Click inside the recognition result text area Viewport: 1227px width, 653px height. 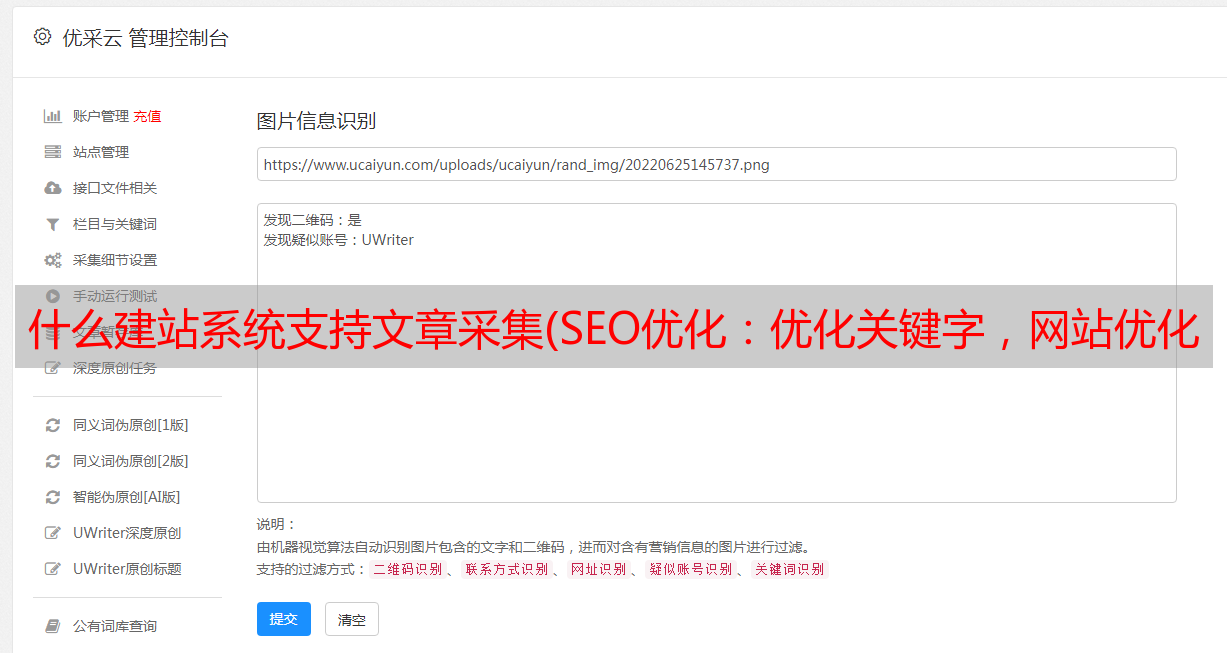point(716,353)
